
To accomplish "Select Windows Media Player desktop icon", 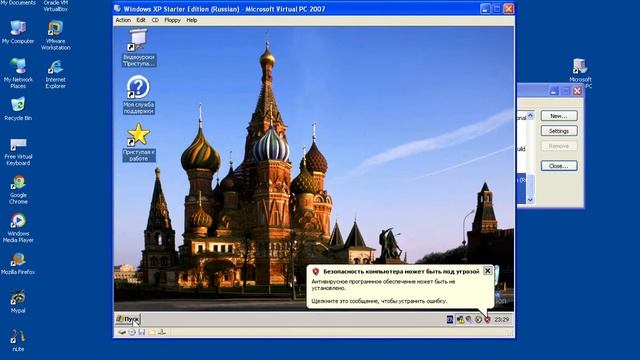I will click(18, 228).
